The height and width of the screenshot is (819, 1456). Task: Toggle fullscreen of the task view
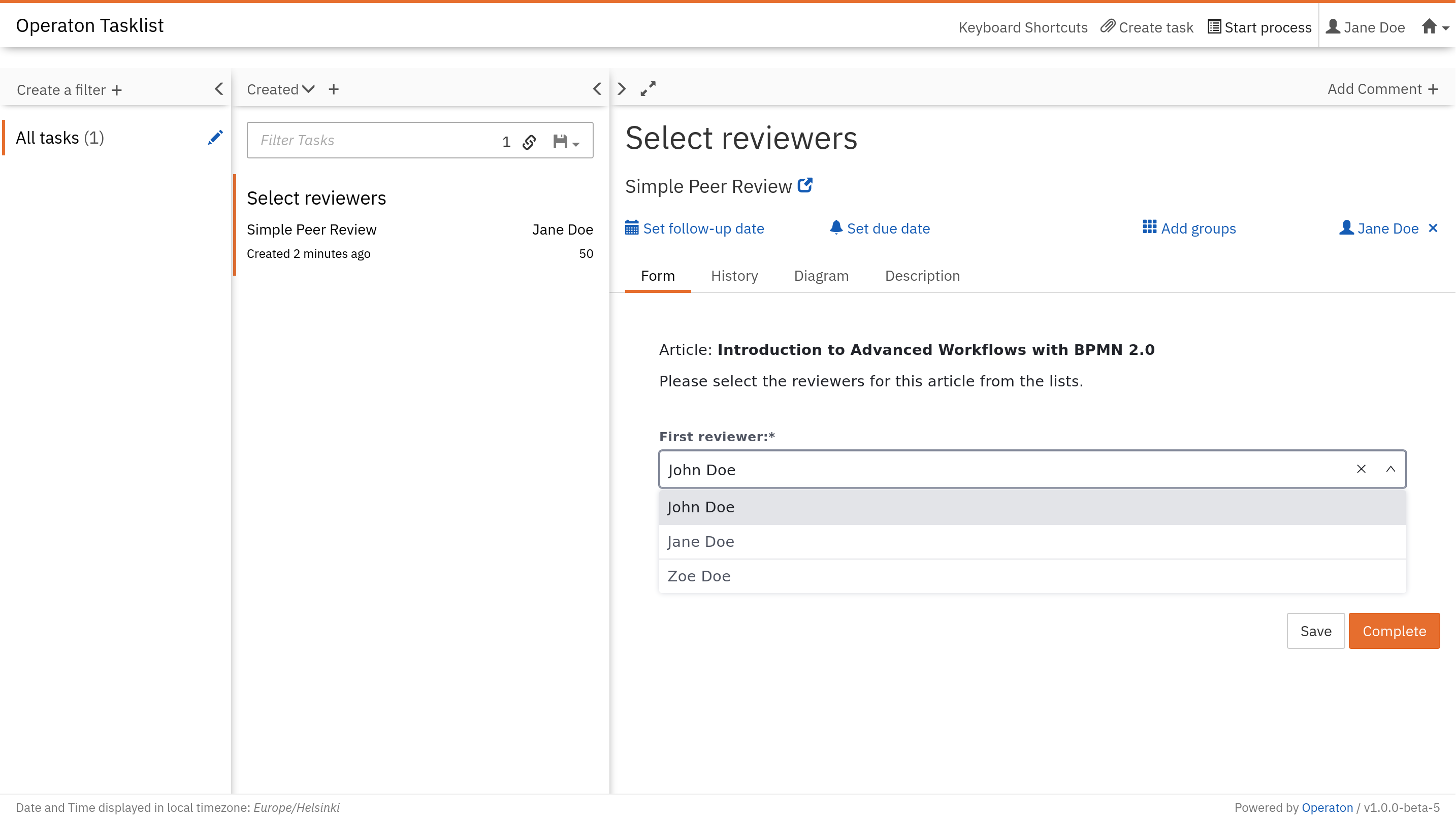point(648,89)
